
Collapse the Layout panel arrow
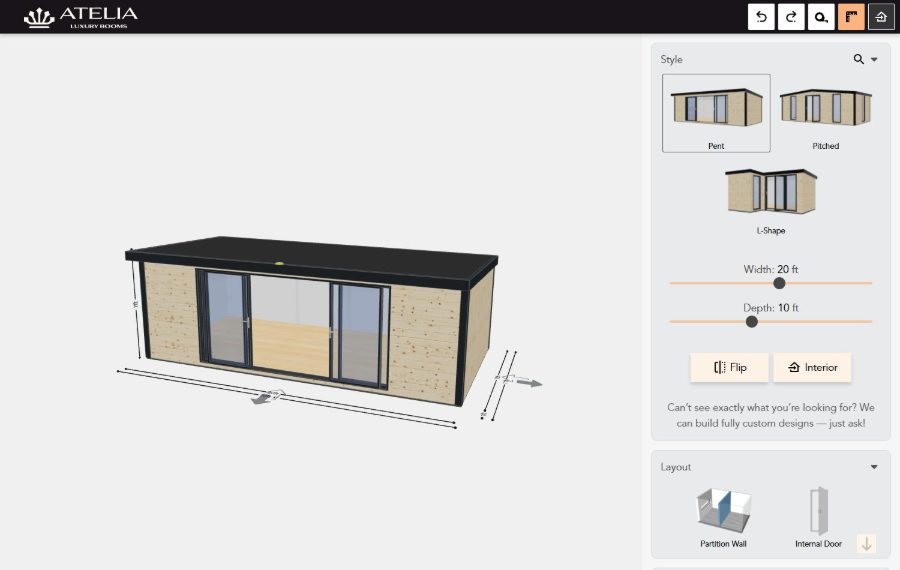click(x=874, y=467)
